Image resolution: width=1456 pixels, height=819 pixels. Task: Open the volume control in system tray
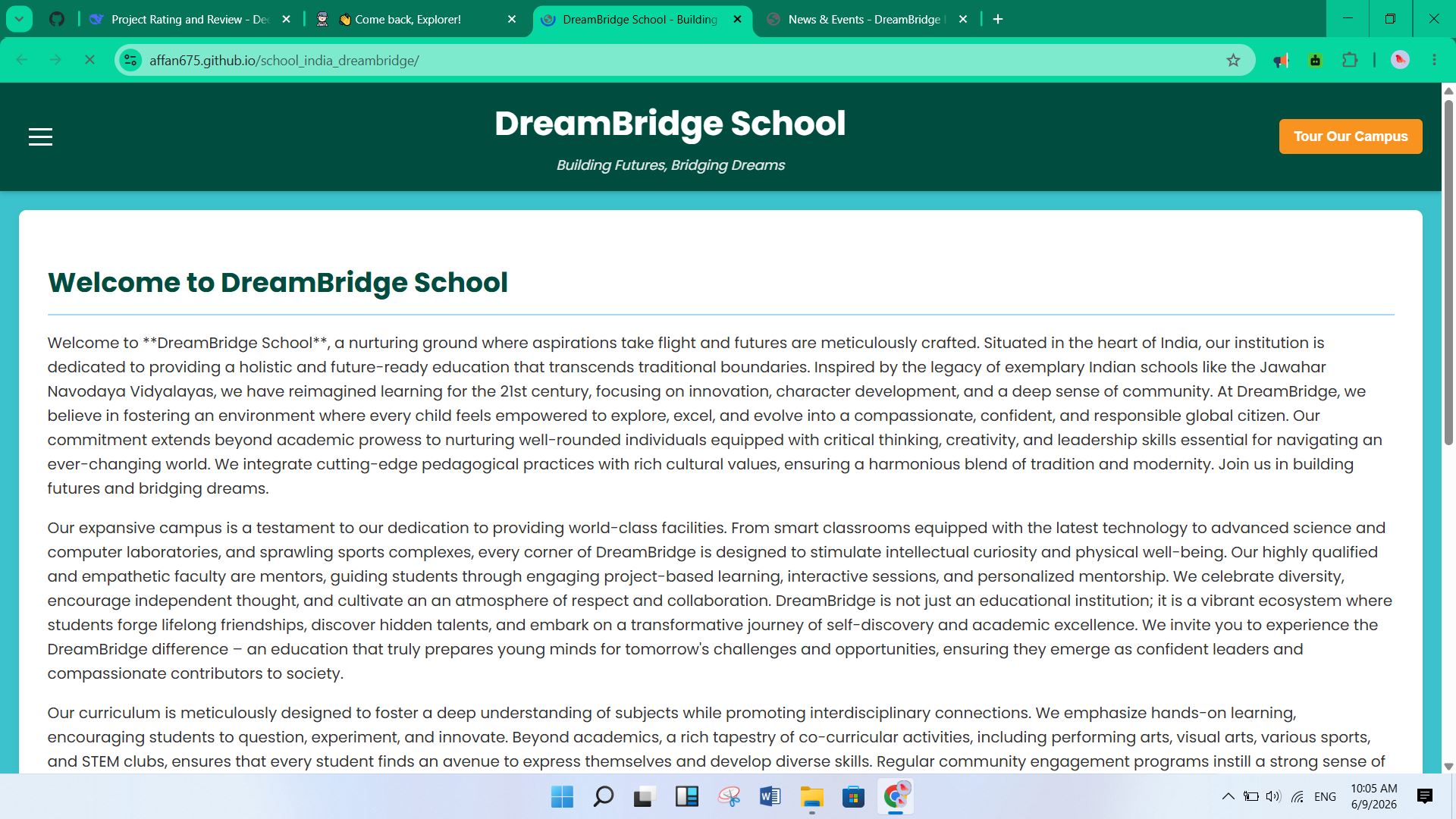coord(1273,796)
